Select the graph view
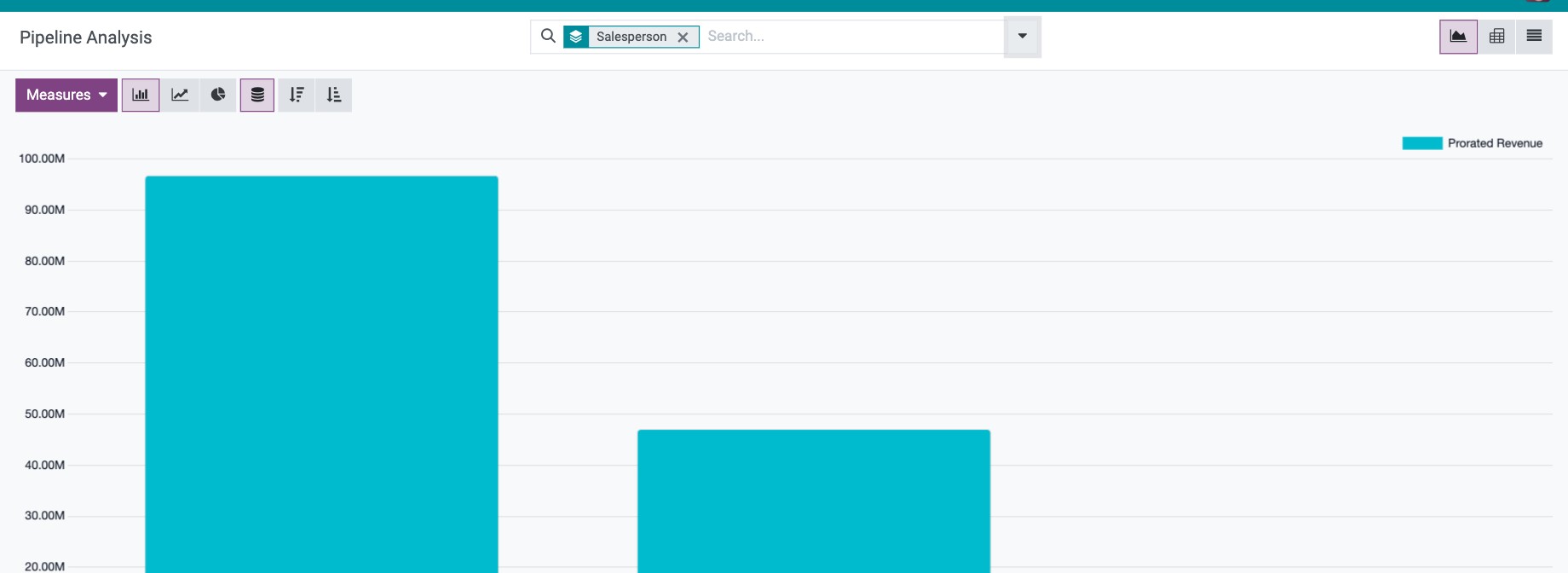1568x573 pixels. tap(1458, 37)
